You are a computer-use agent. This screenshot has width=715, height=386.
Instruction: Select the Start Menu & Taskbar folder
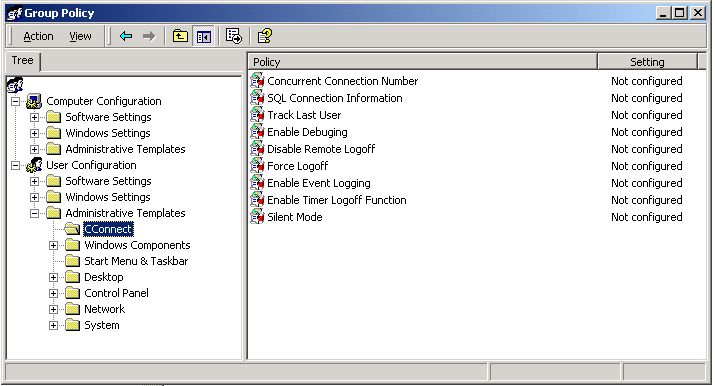(x=136, y=261)
